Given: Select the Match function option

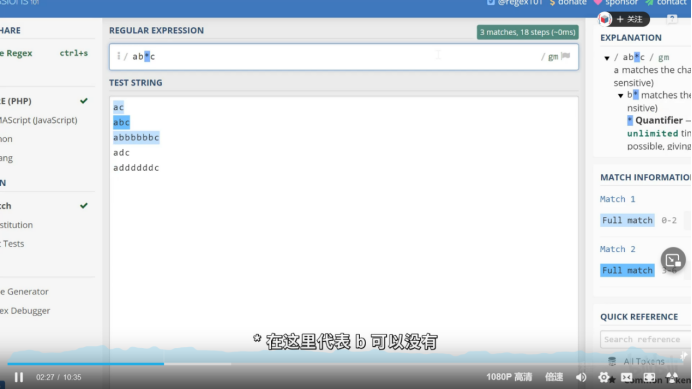Looking at the screenshot, I should pyautogui.click(x=44, y=206).
